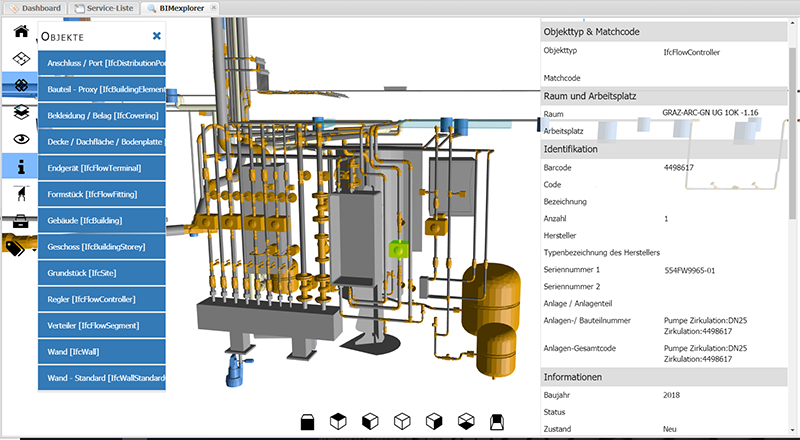Click the Anzahl value 1

[666, 218]
